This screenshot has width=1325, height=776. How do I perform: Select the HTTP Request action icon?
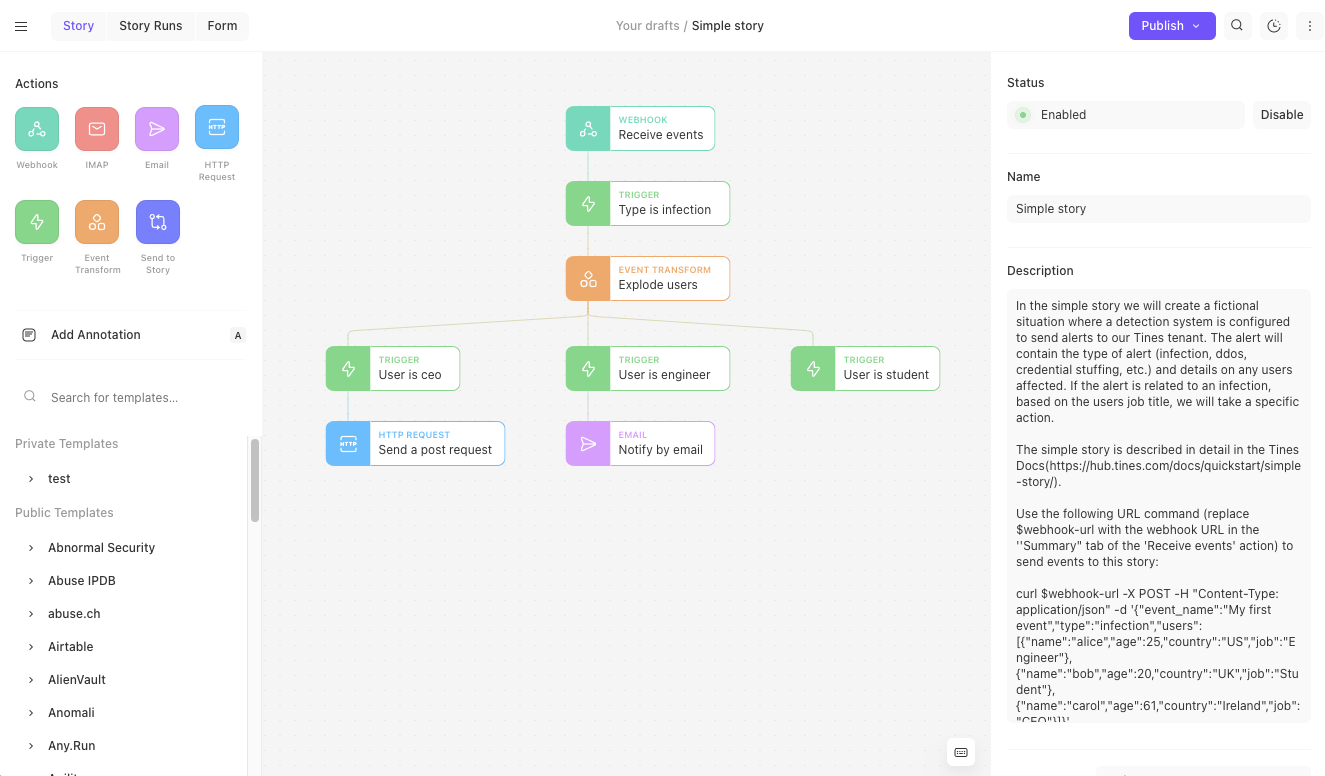click(x=217, y=127)
